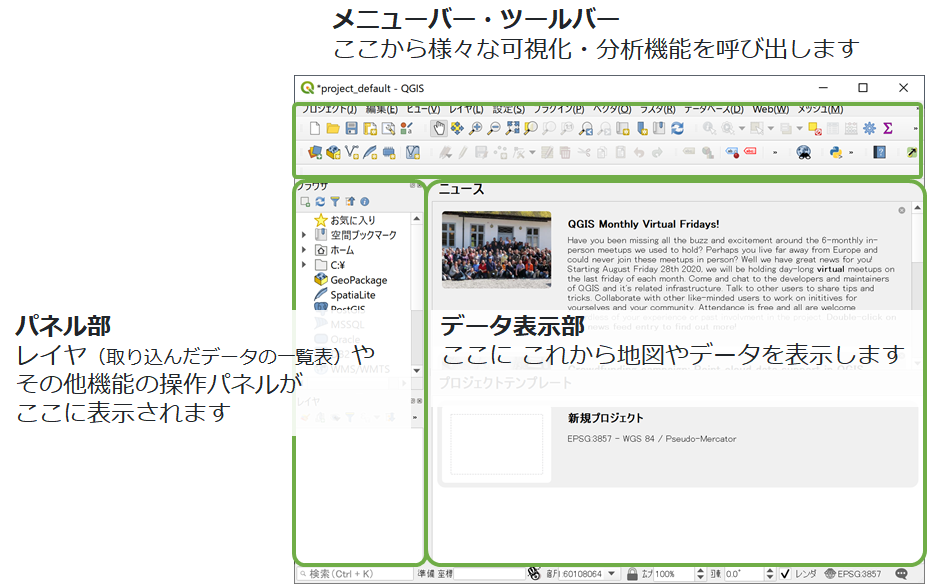
Task: Open the Help Contents book icon
Action: [880, 152]
